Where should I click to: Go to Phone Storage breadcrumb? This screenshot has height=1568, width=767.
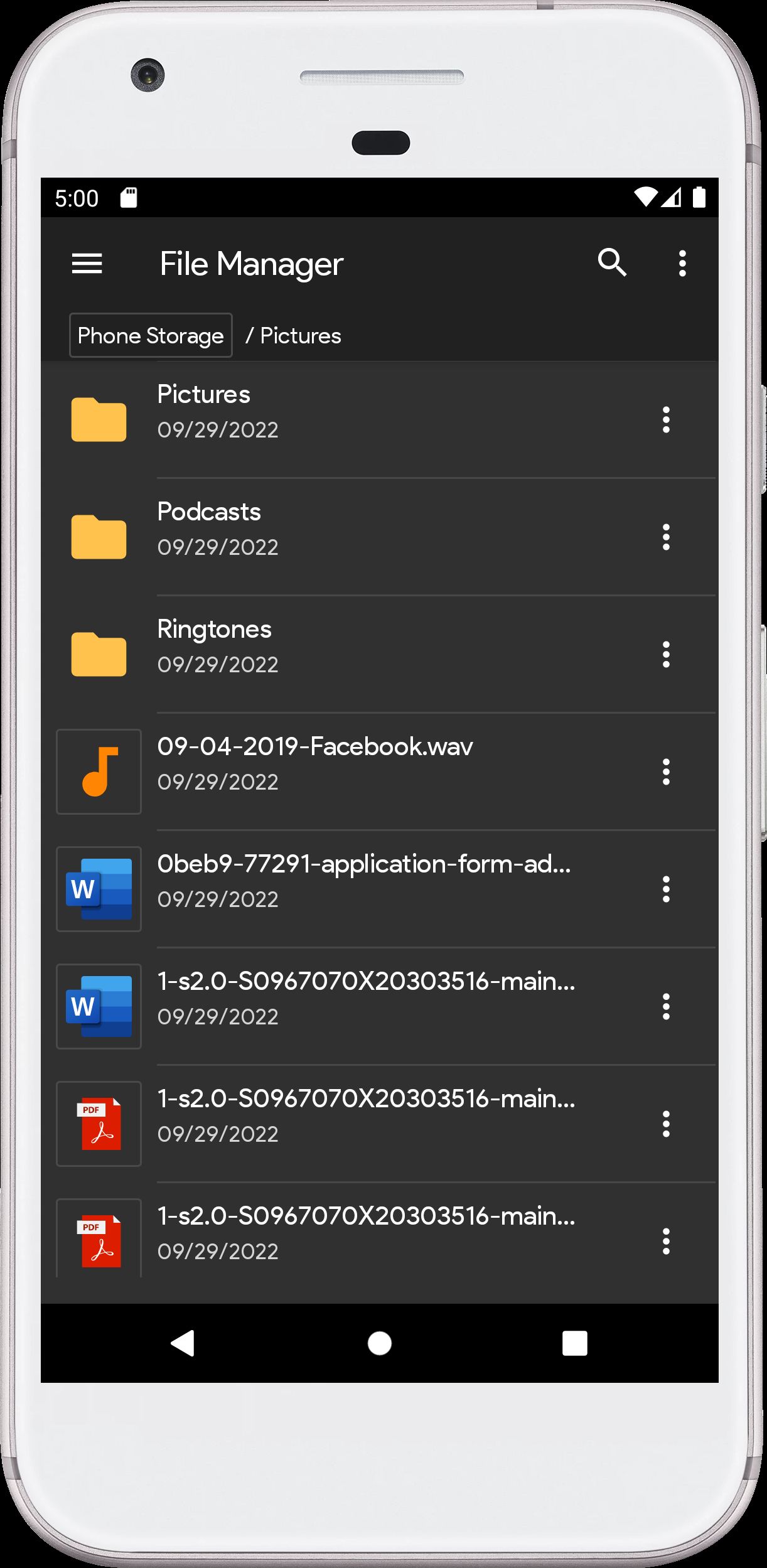pos(151,335)
